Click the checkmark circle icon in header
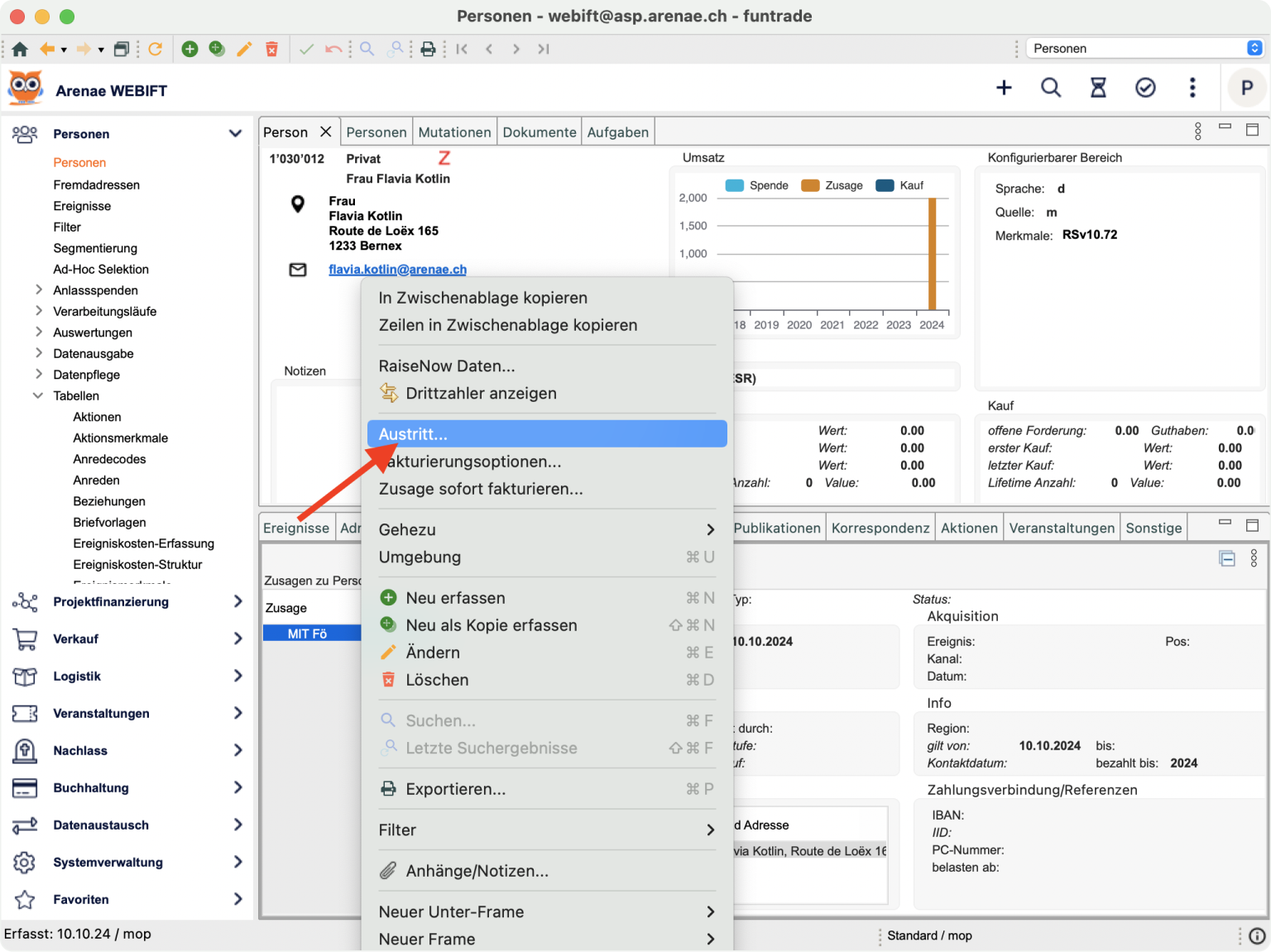The image size is (1271, 952). coord(1145,88)
